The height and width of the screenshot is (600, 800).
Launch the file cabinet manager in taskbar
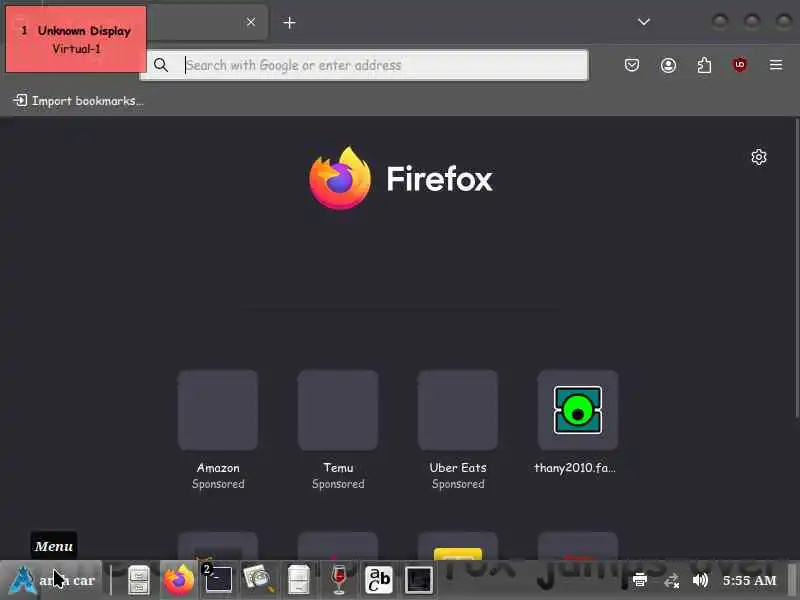pos(138,580)
